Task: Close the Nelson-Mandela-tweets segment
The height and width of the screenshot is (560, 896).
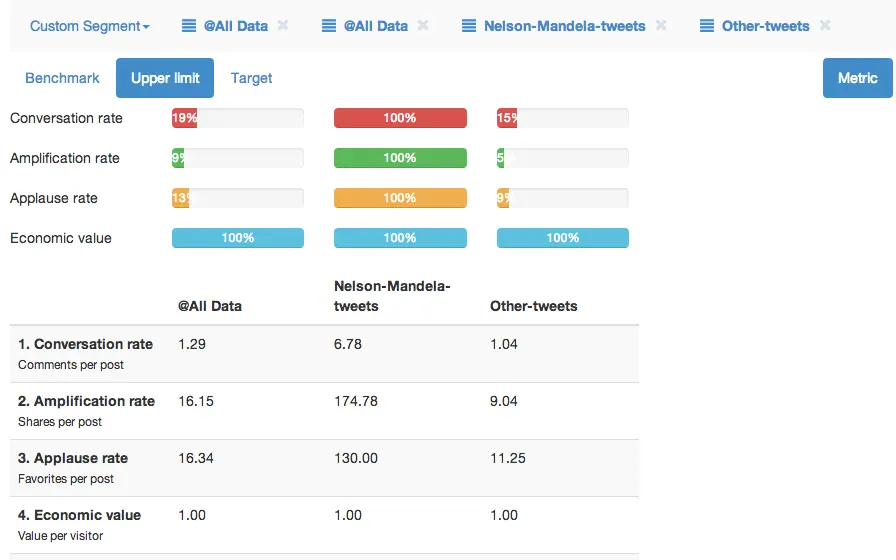Action: click(x=661, y=26)
